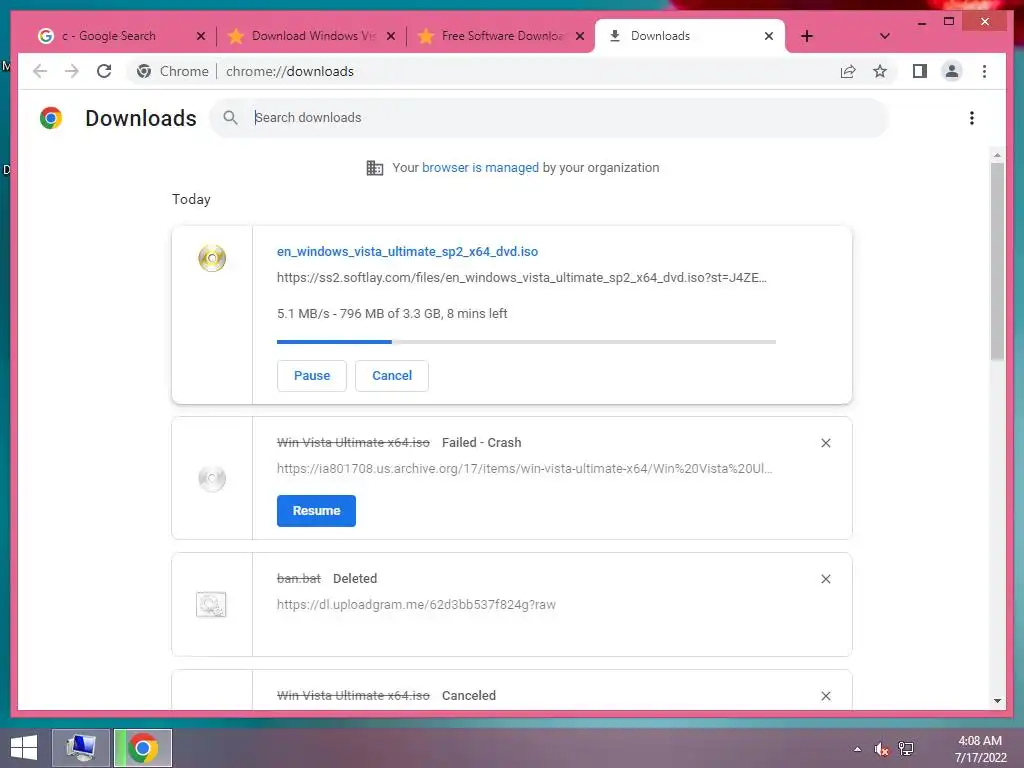This screenshot has height=768, width=1024.
Task: Switch to the Google Search tab
Action: pos(109,36)
